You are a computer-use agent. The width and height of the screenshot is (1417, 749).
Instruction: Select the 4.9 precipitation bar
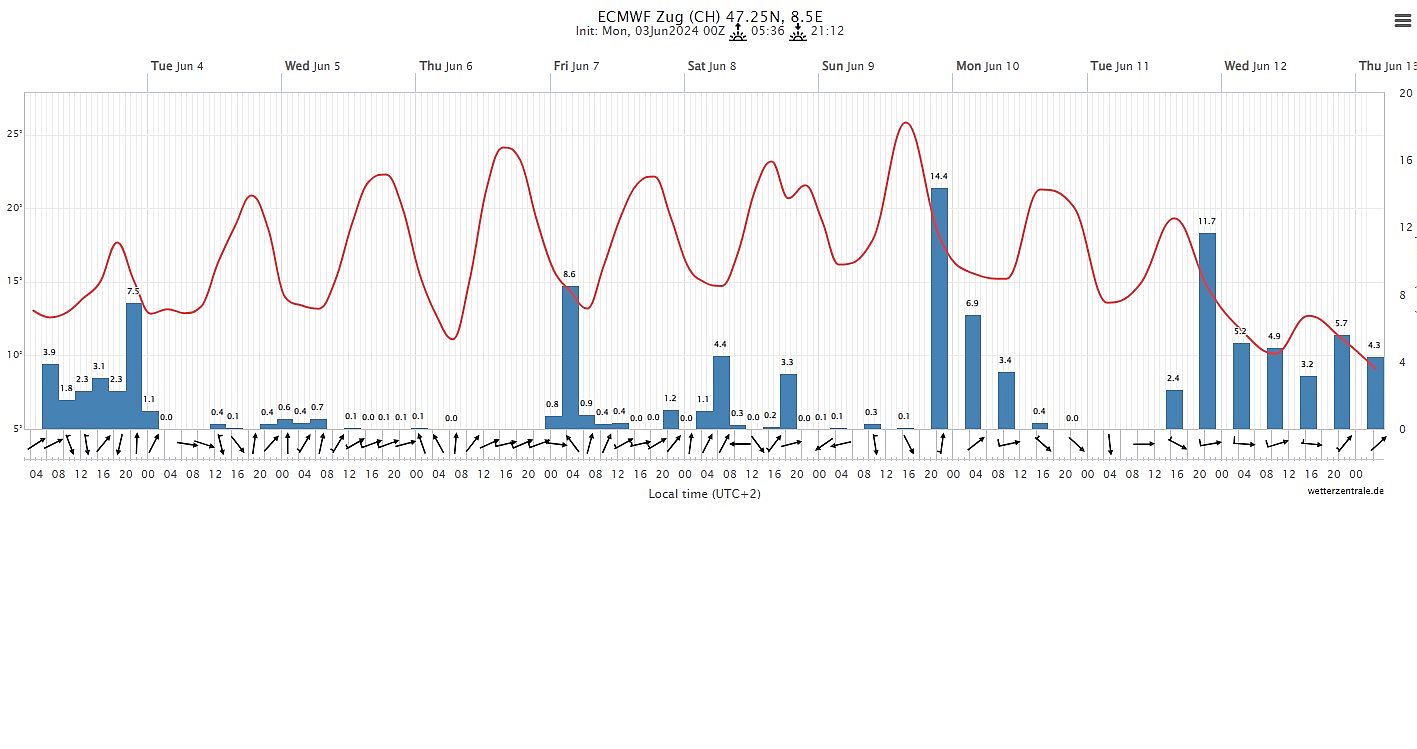[1275, 389]
